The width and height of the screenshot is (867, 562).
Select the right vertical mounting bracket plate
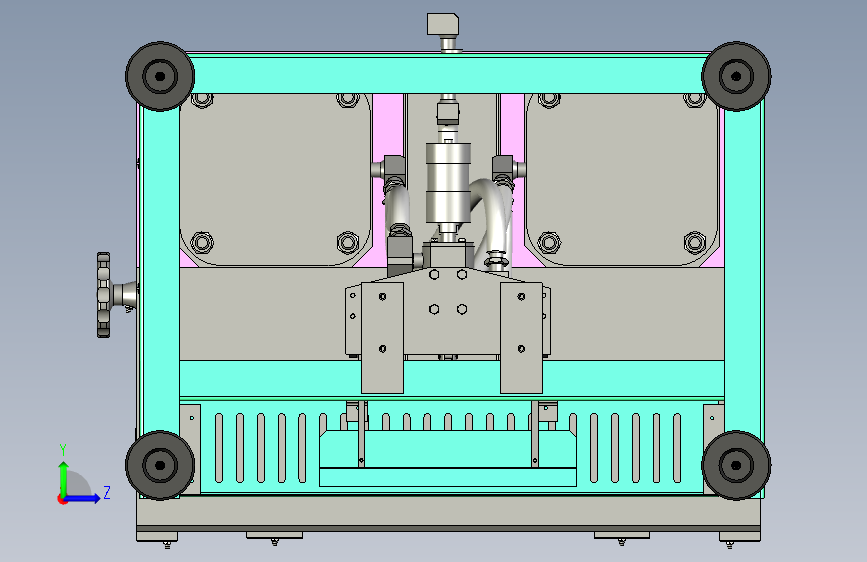(x=521, y=338)
